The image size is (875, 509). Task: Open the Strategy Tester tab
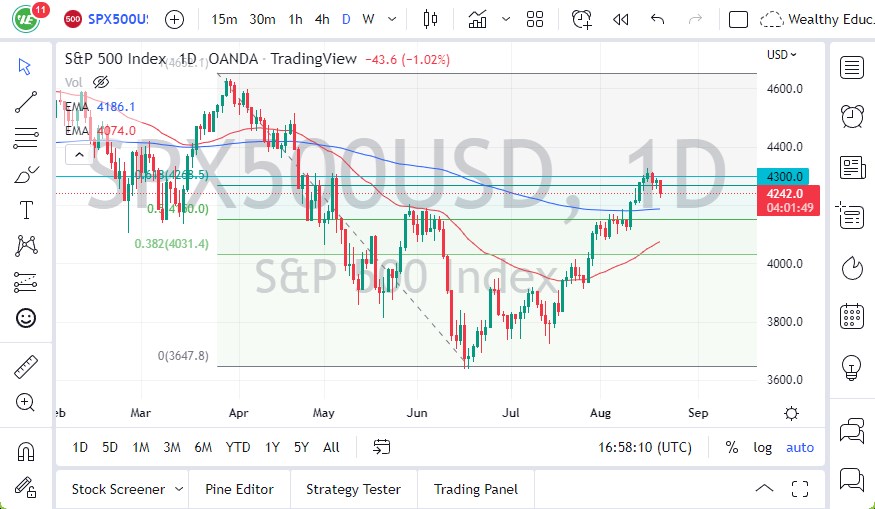[353, 489]
